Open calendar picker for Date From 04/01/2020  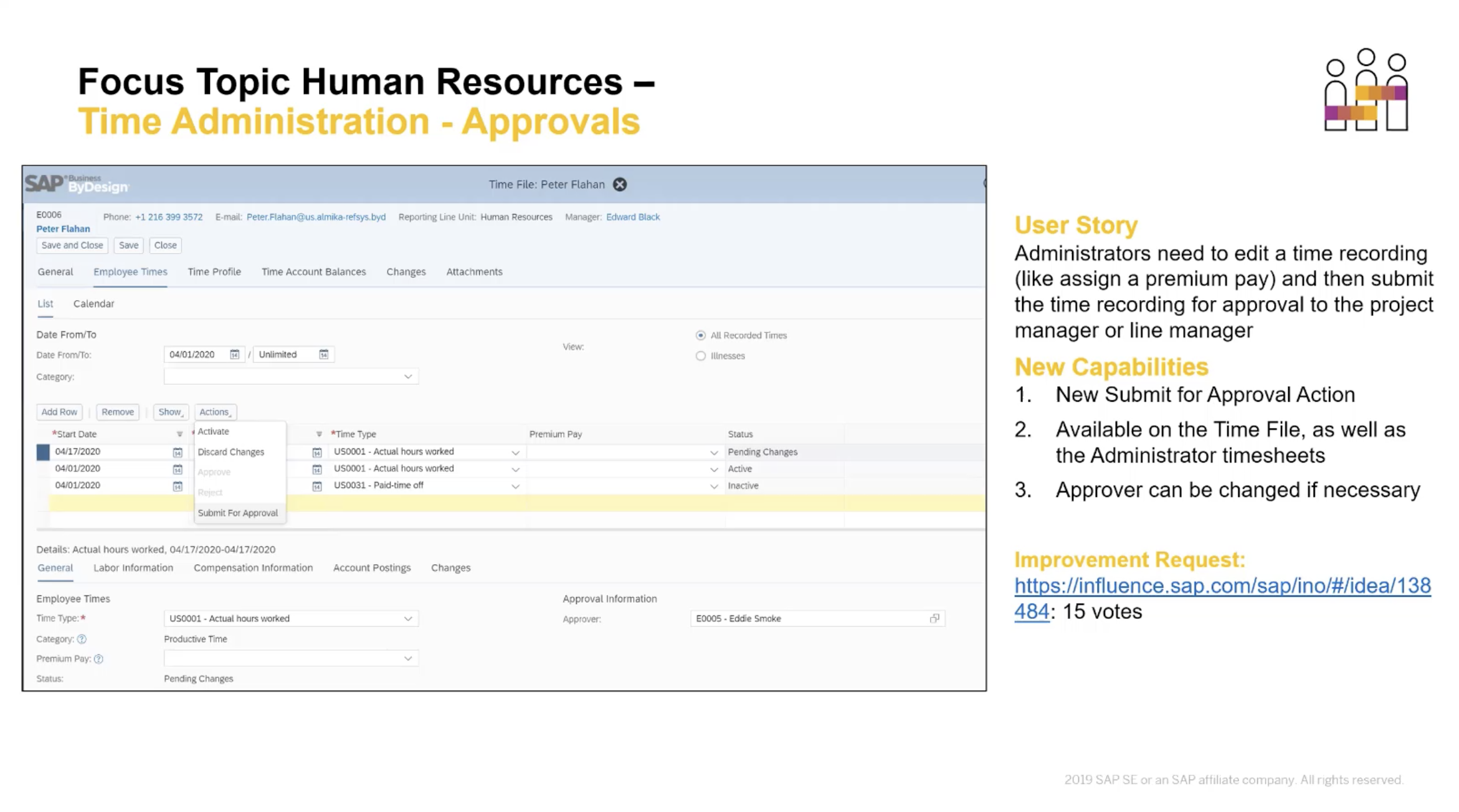pyautogui.click(x=234, y=354)
